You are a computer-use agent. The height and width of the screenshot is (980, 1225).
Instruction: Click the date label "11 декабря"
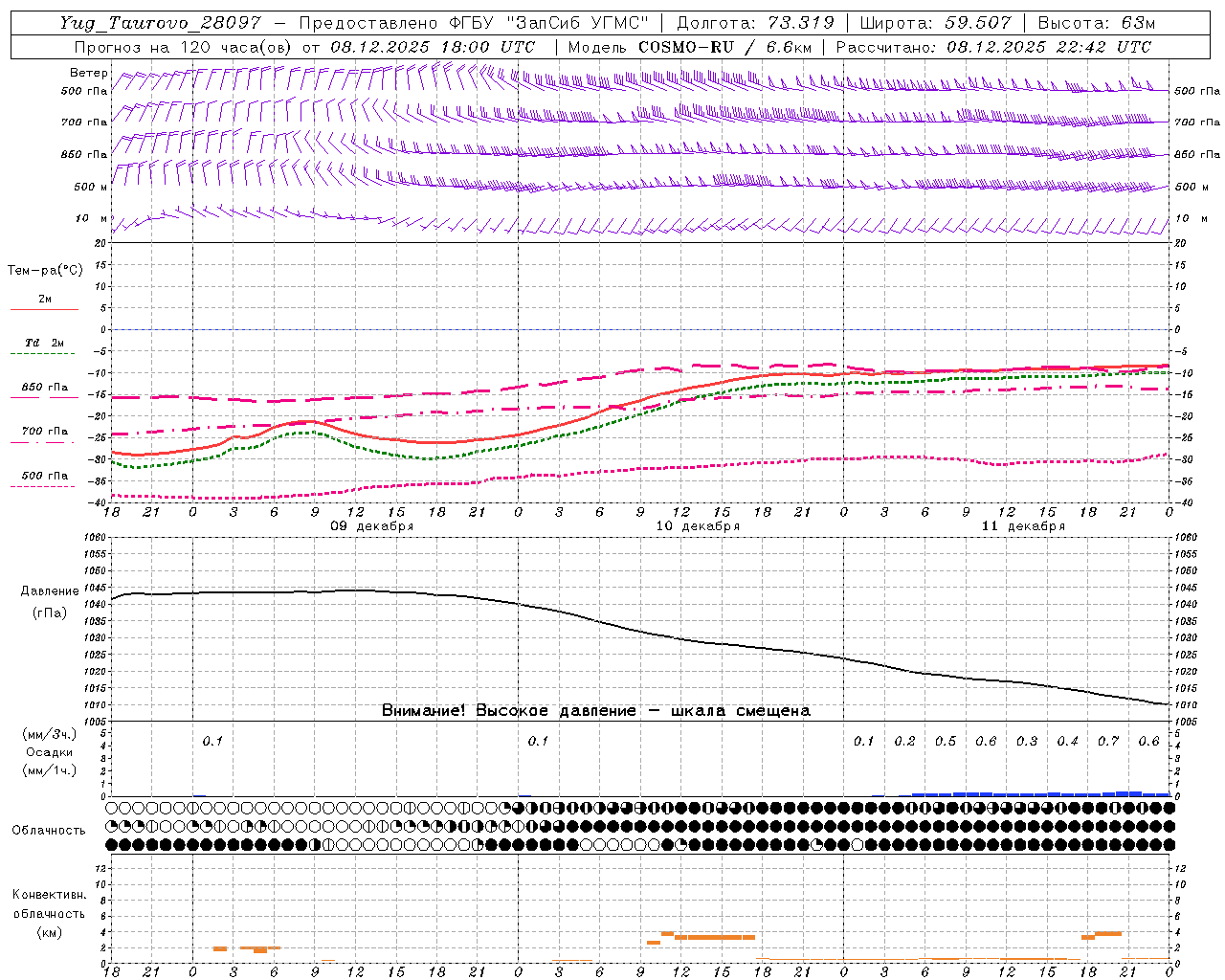pos(1023,526)
